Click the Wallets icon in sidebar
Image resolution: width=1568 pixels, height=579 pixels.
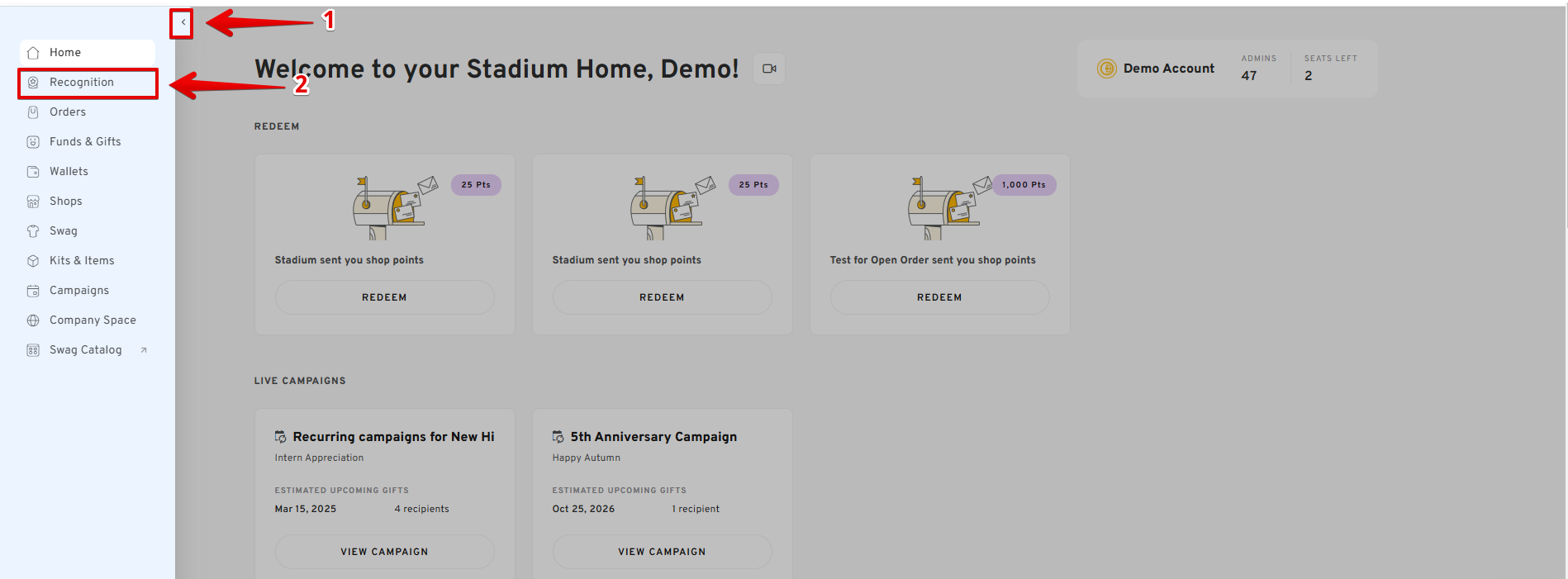[x=33, y=172]
